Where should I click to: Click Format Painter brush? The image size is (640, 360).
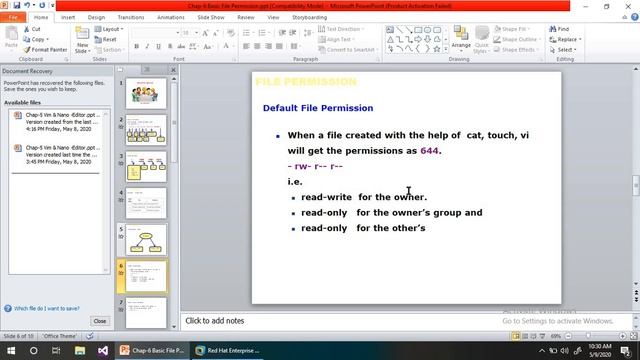[x=45, y=49]
